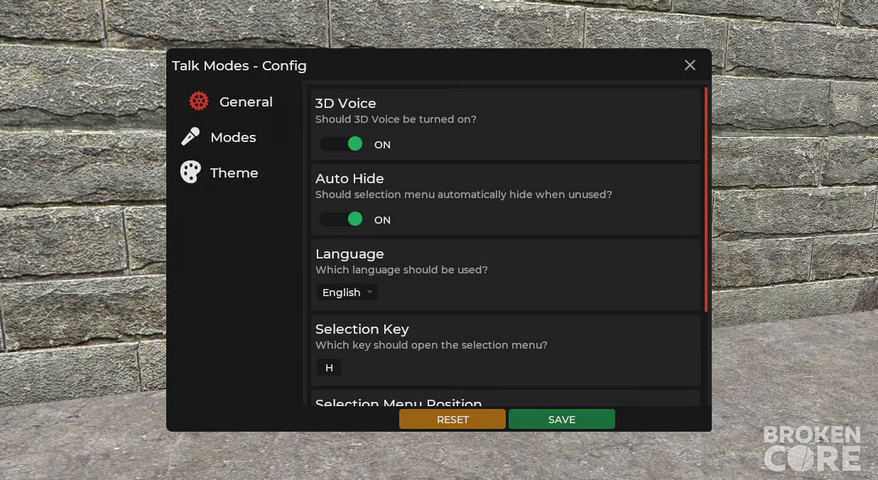Click the orange RESET button
Viewport: 878px width, 480px height.
pos(452,419)
